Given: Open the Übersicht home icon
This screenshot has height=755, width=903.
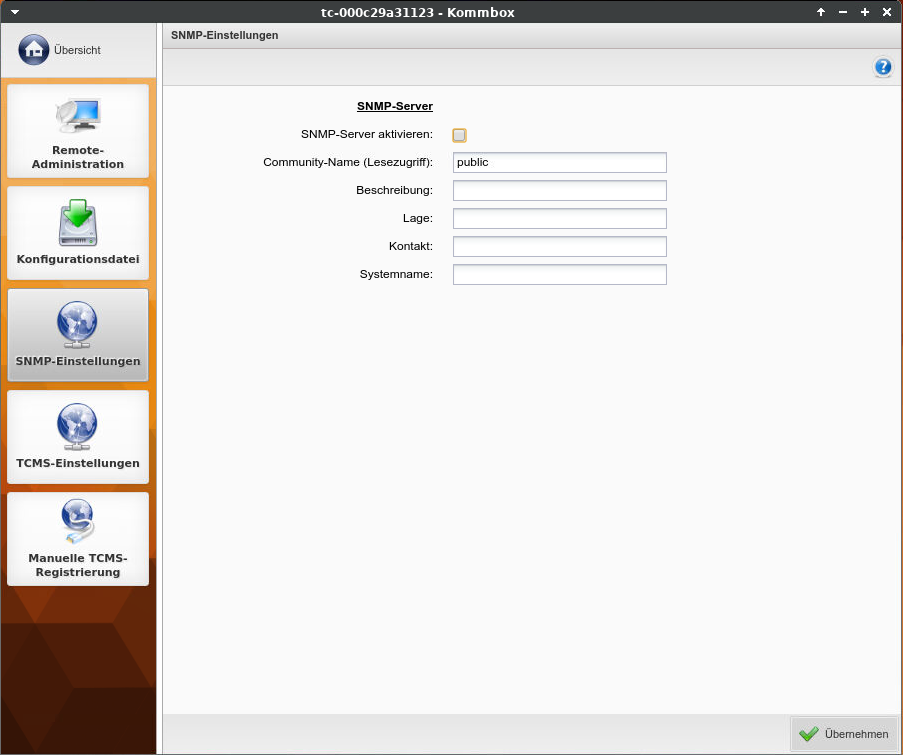Looking at the screenshot, I should [33, 50].
